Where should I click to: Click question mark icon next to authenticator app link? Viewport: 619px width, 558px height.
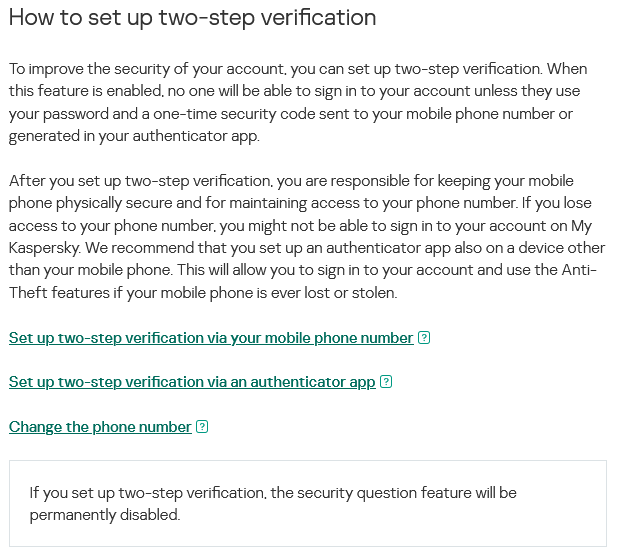[x=386, y=382]
